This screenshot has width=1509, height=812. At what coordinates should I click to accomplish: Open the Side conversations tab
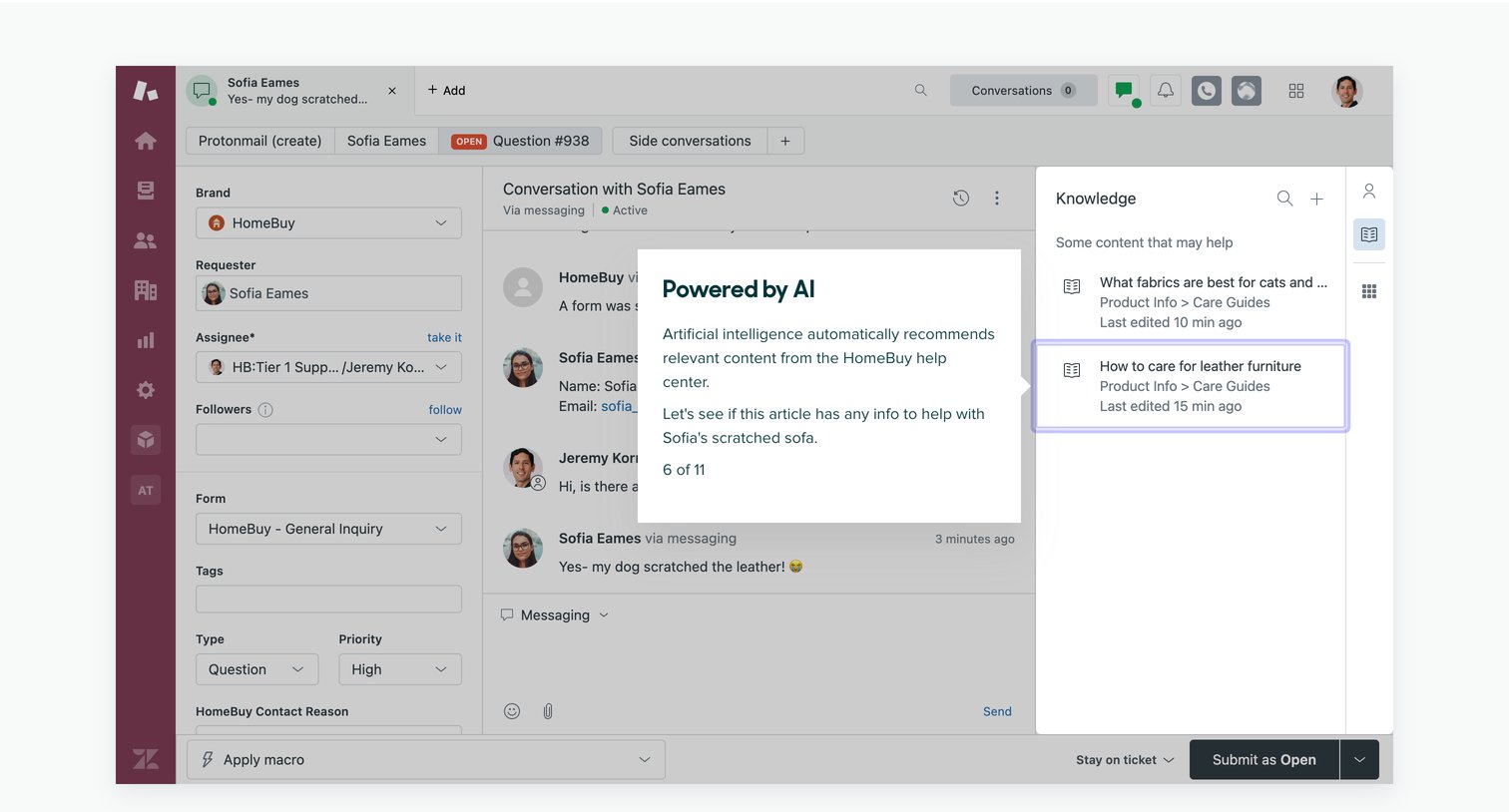[690, 141]
